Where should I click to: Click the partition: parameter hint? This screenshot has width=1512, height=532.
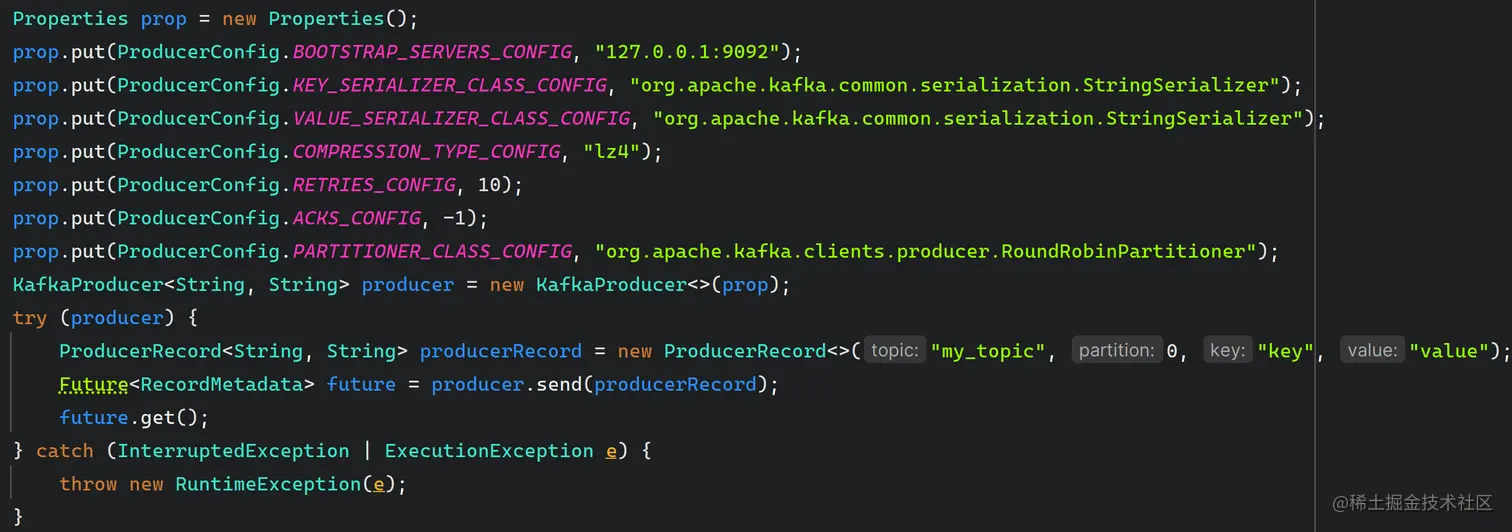(x=1117, y=351)
